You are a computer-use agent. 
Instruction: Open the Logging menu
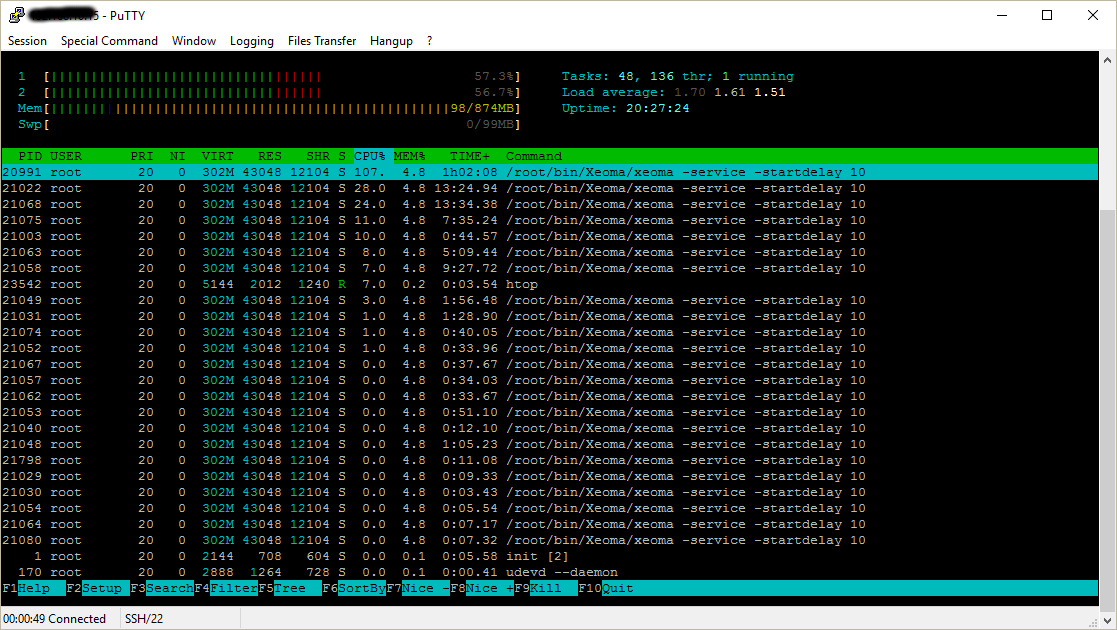[x=251, y=41]
